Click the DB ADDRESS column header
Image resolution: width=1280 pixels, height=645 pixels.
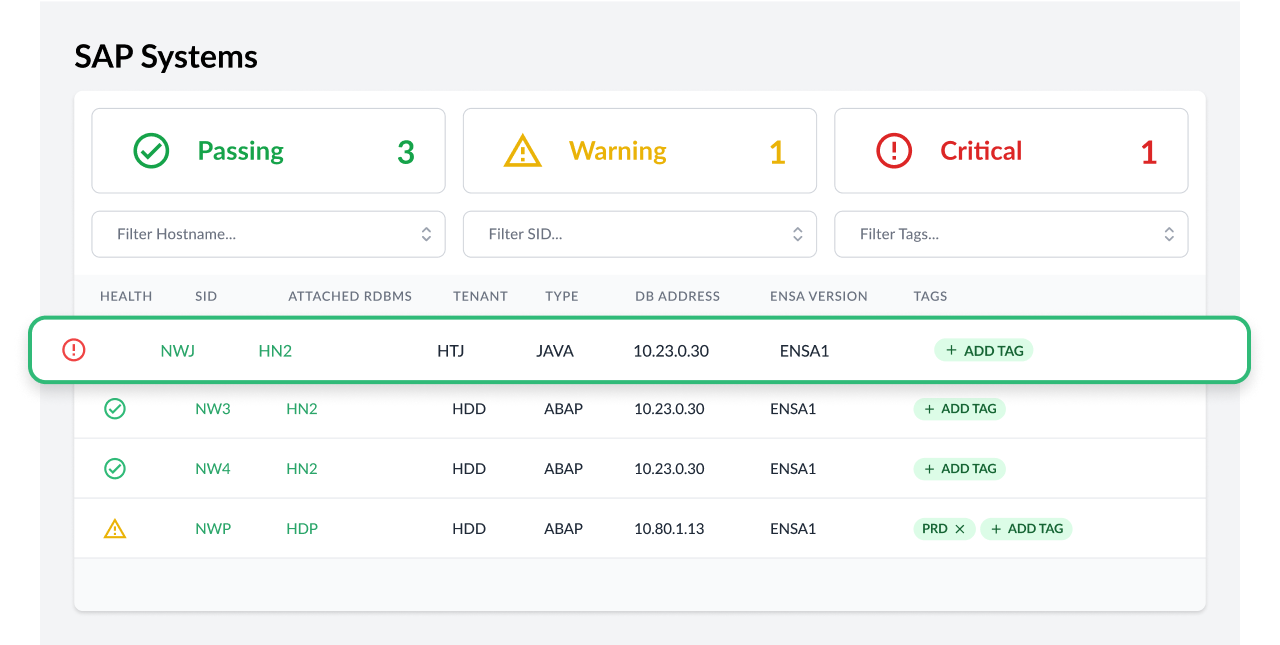[677, 296]
